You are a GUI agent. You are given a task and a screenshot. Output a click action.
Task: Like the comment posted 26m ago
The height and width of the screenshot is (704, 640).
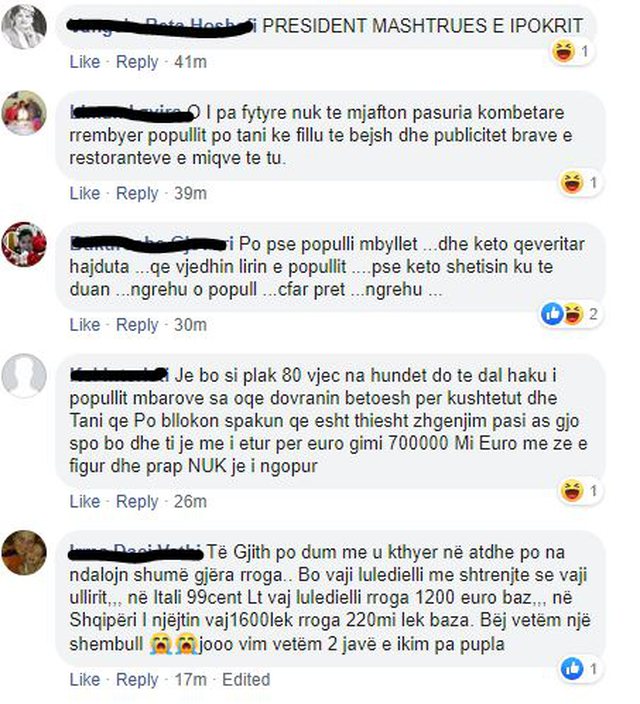(85, 501)
